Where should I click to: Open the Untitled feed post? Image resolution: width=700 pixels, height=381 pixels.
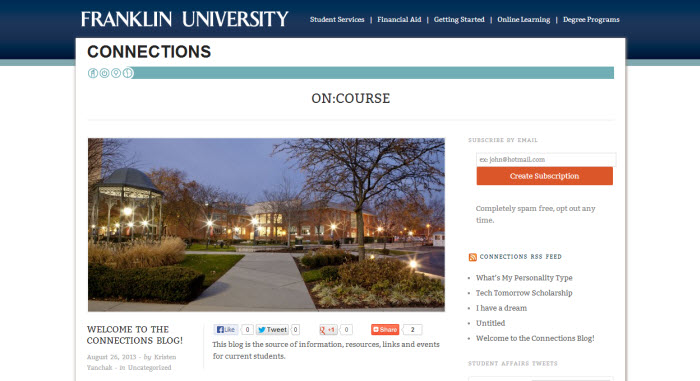(490, 323)
